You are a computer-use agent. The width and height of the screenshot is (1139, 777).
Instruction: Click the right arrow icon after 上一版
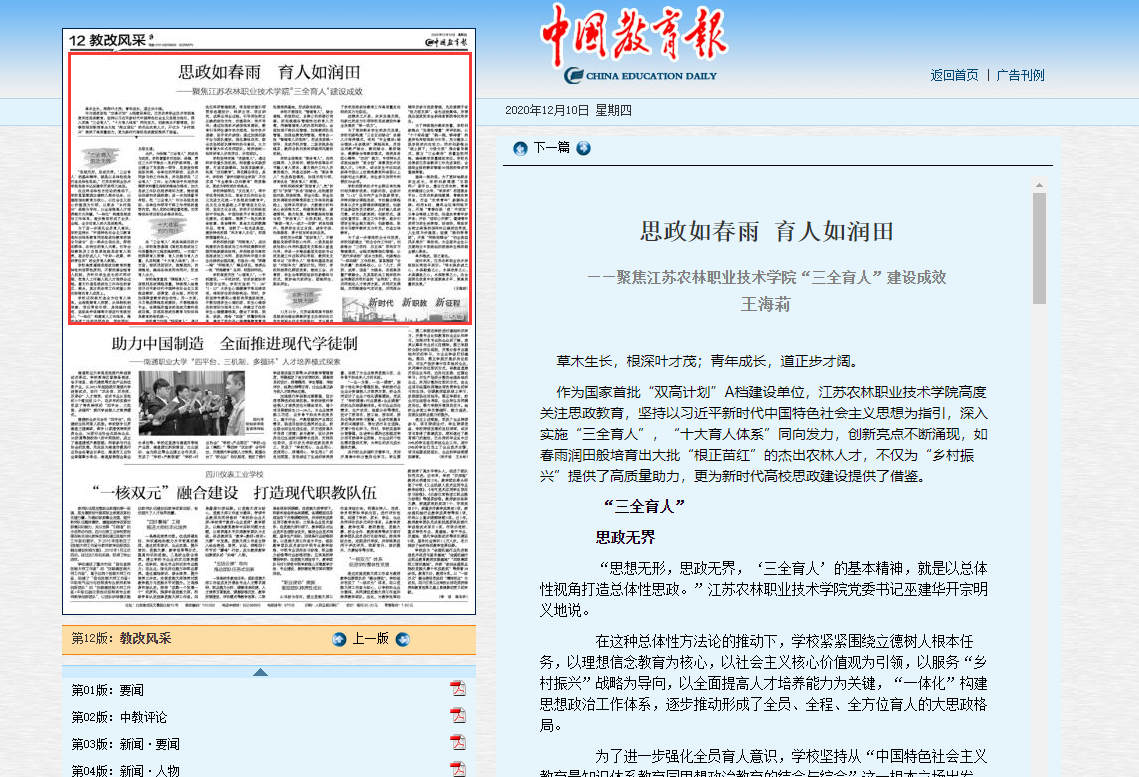[402, 639]
